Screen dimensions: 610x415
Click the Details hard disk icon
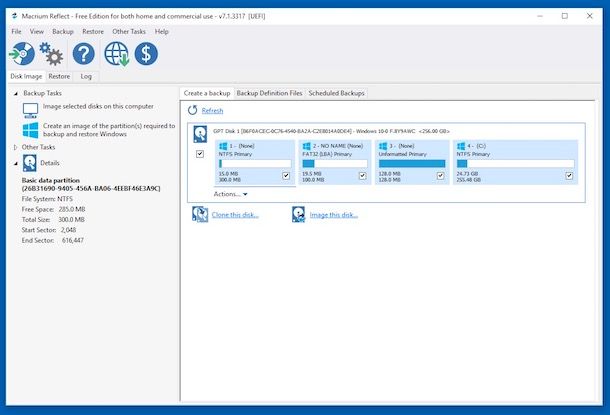(x=30, y=163)
